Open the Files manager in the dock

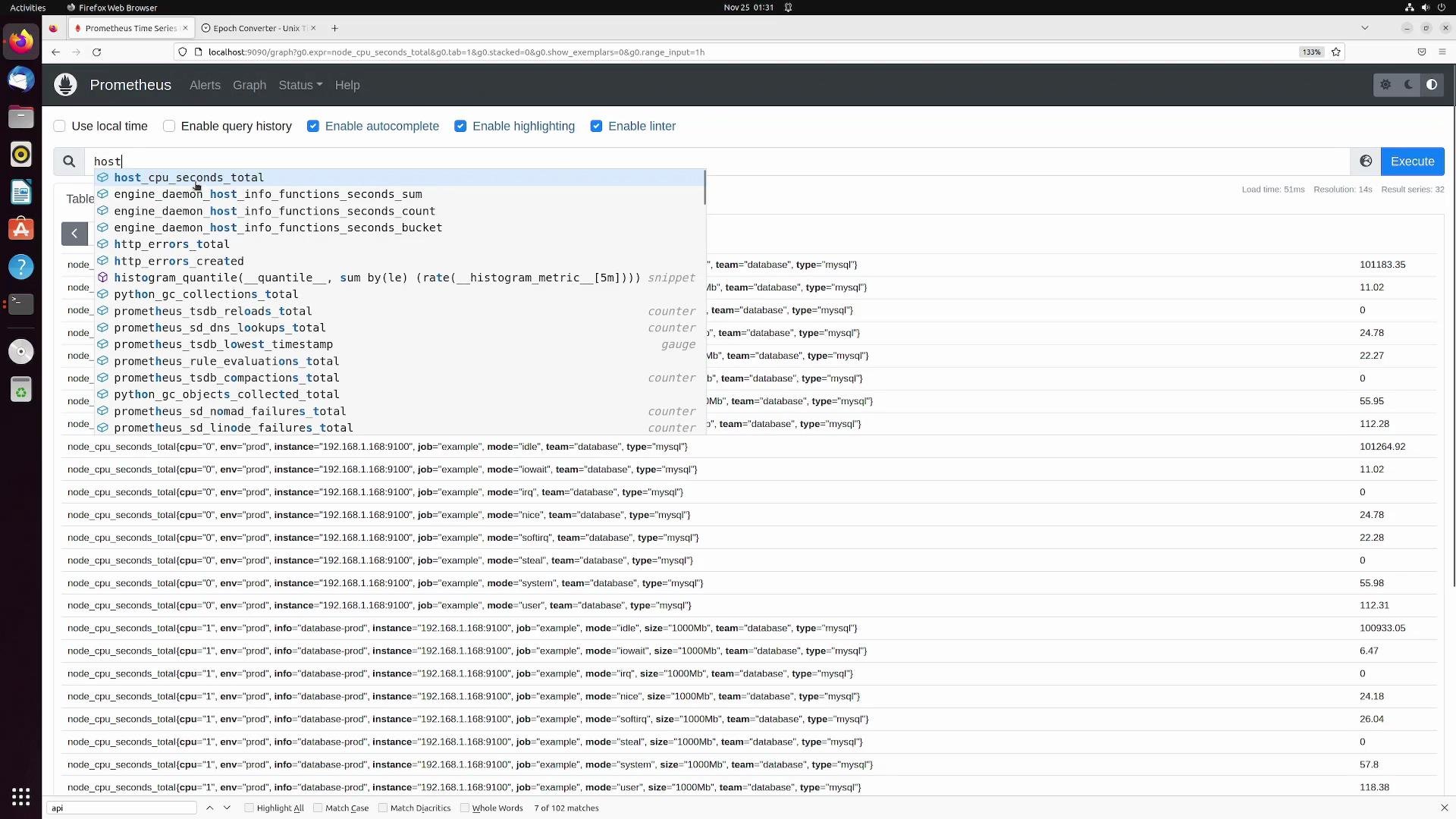click(x=21, y=117)
